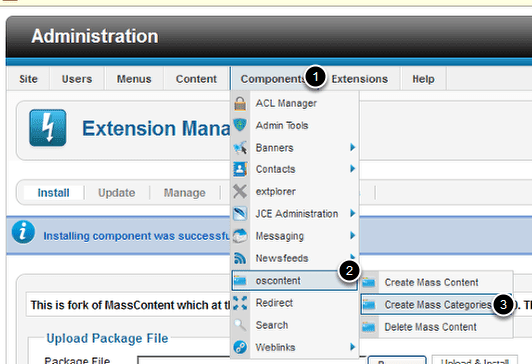Click the ACL Manager padlock icon

[x=240, y=103]
